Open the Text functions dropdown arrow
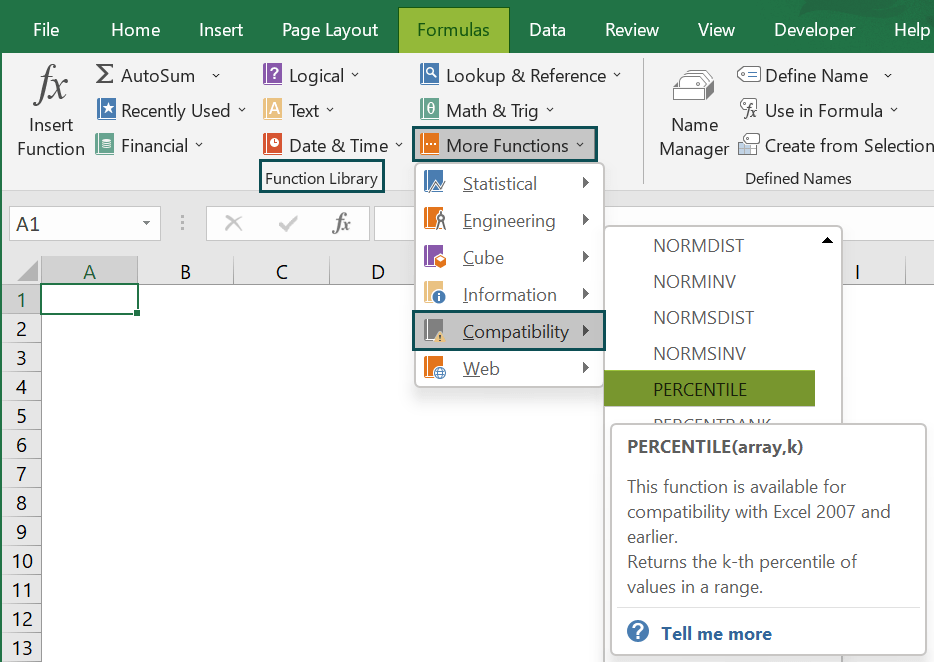Image resolution: width=934 pixels, height=662 pixels. 330,110
